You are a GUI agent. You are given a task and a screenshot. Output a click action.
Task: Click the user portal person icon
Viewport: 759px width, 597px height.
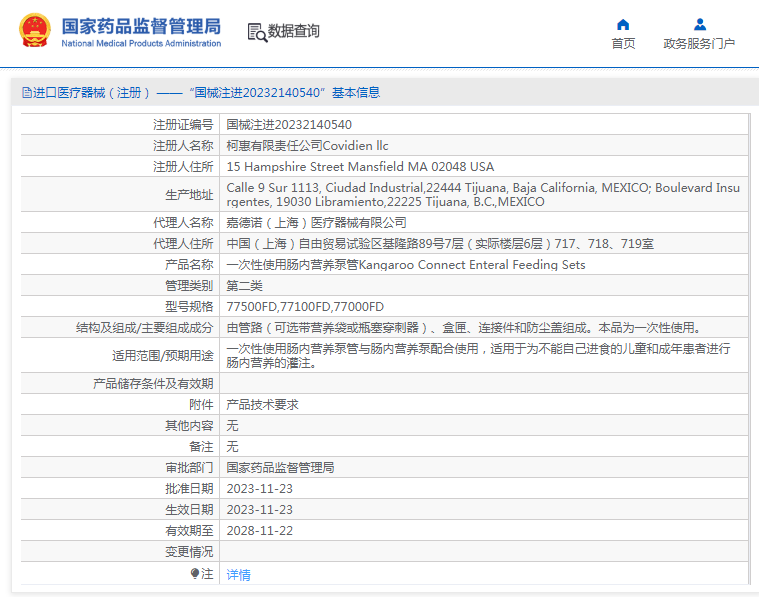pos(699,24)
